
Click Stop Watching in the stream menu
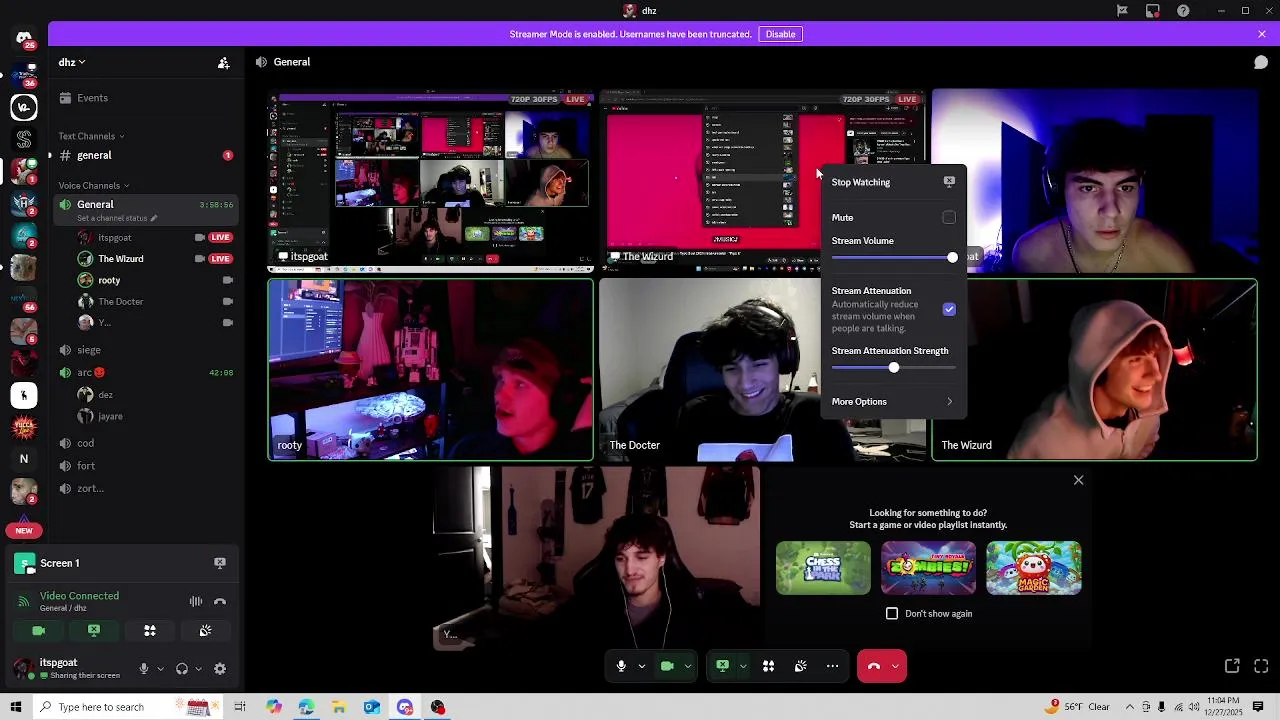click(893, 182)
